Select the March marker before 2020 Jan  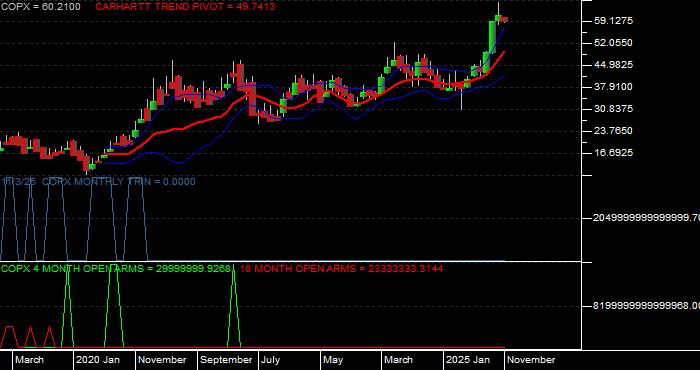[29, 360]
